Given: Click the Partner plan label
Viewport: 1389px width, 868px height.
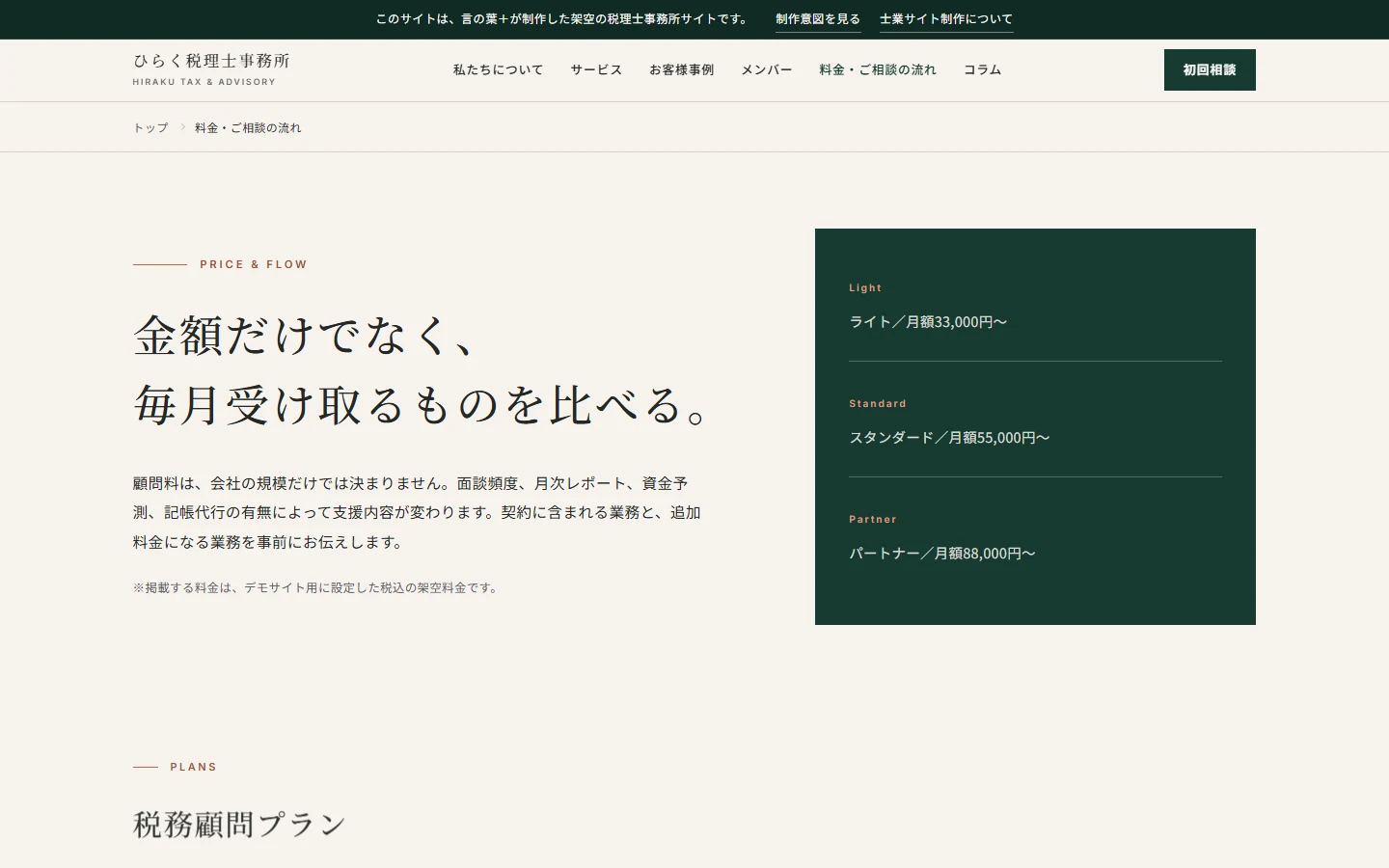Looking at the screenshot, I should tap(873, 520).
